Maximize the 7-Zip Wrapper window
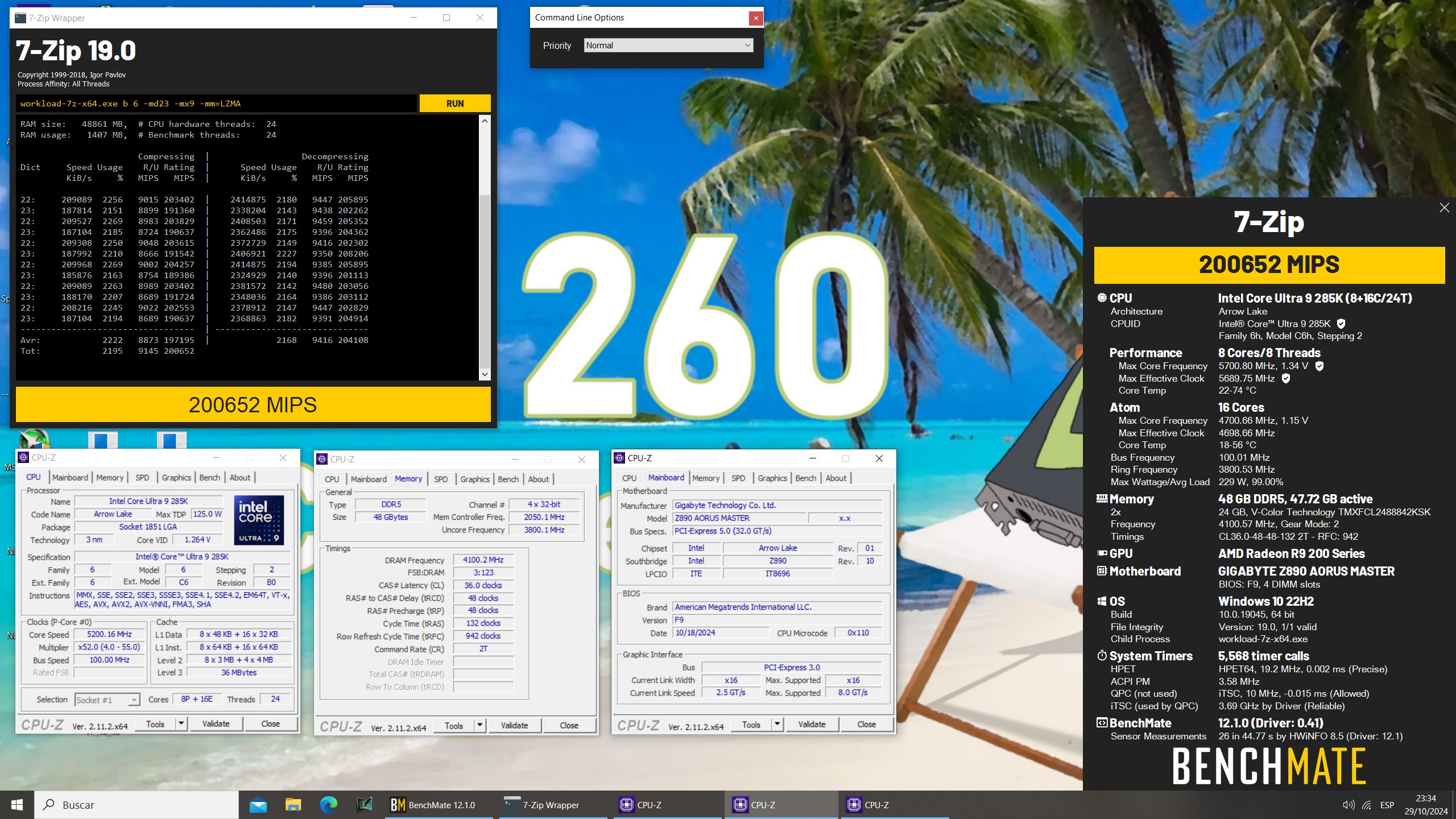This screenshot has width=1456, height=819. coord(446,18)
